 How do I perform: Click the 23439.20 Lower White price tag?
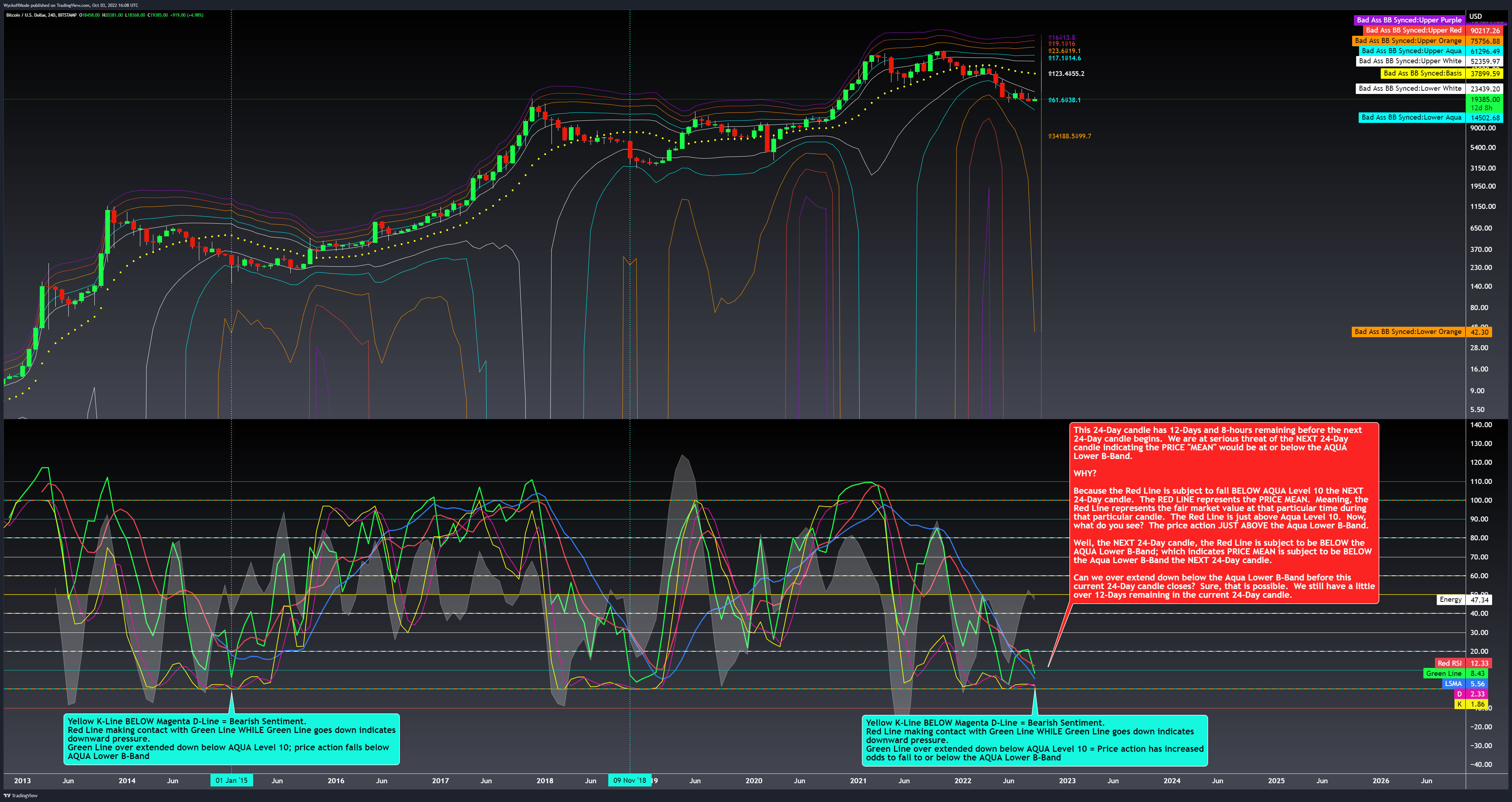tap(1485, 89)
